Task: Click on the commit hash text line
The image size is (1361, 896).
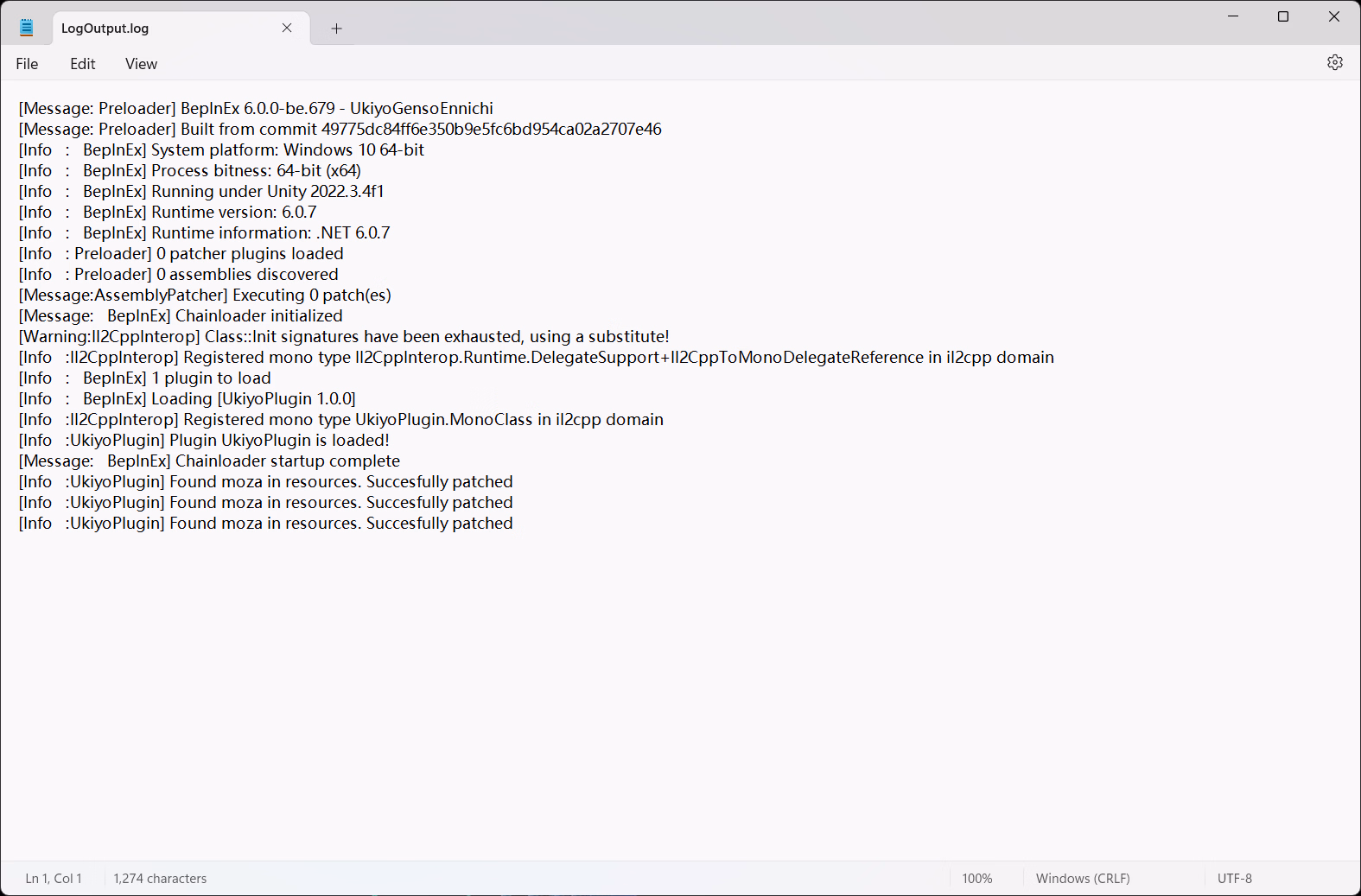Action: click(x=432, y=130)
